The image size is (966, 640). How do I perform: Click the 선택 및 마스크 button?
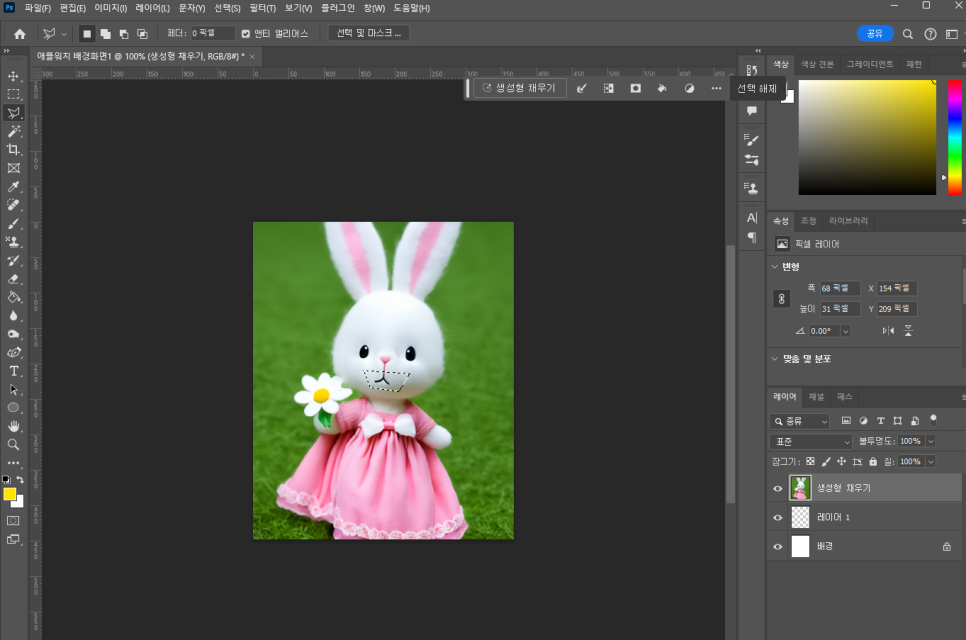(x=368, y=33)
